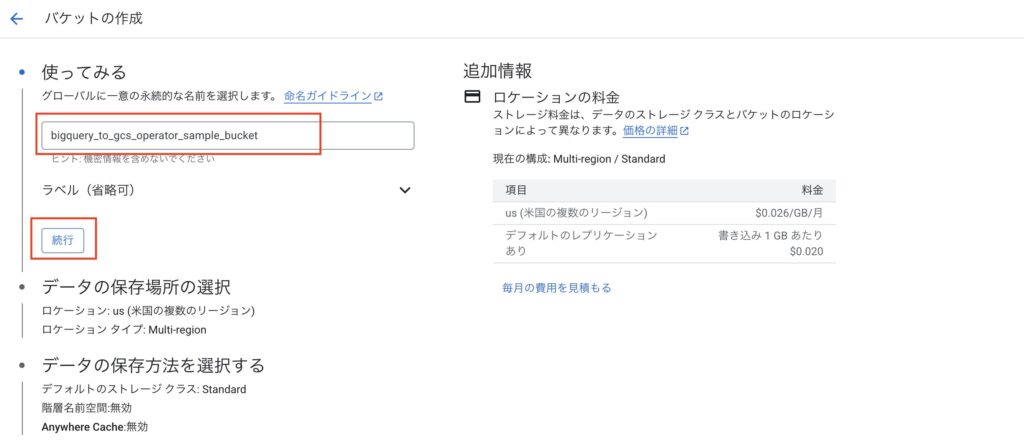The image size is (1024, 446).
Task: Expand ラベル（省略可） using the chevron arrow
Action: 405,190
